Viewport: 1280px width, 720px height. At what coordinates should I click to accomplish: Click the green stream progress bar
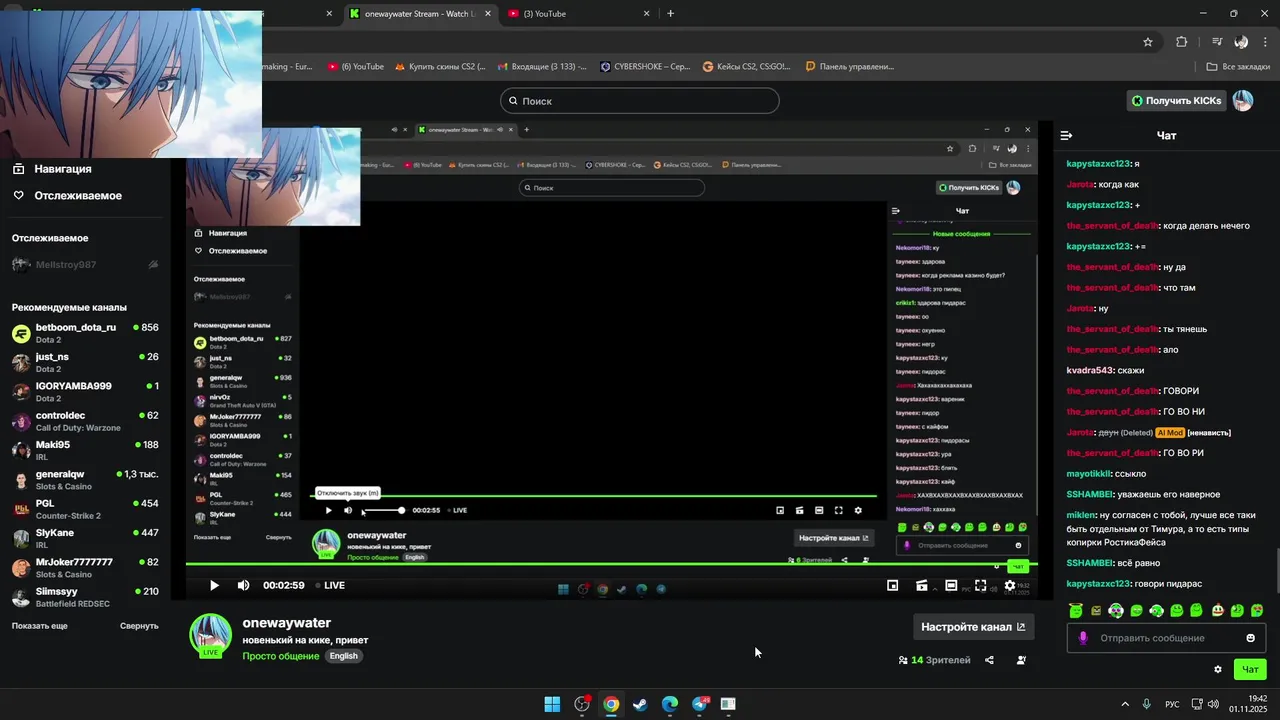(612, 566)
